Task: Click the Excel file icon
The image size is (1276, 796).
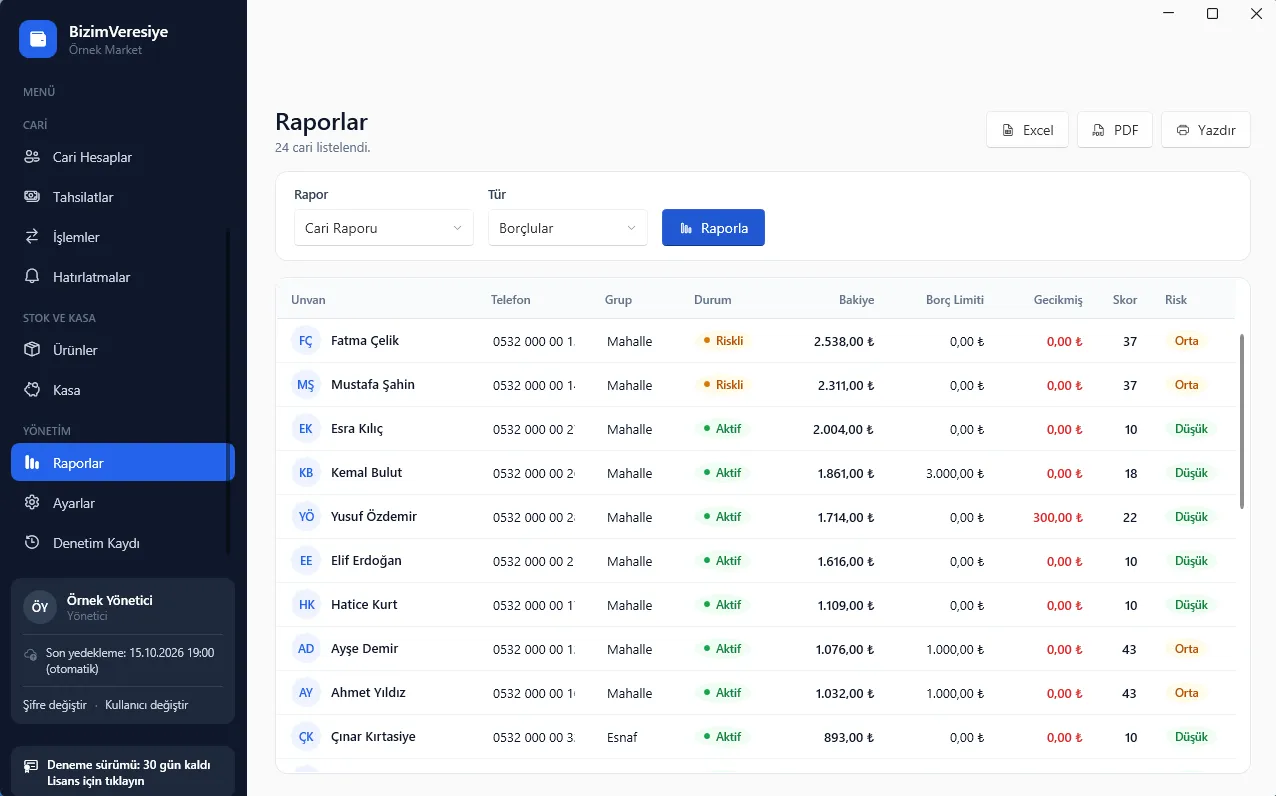Action: [x=1008, y=130]
